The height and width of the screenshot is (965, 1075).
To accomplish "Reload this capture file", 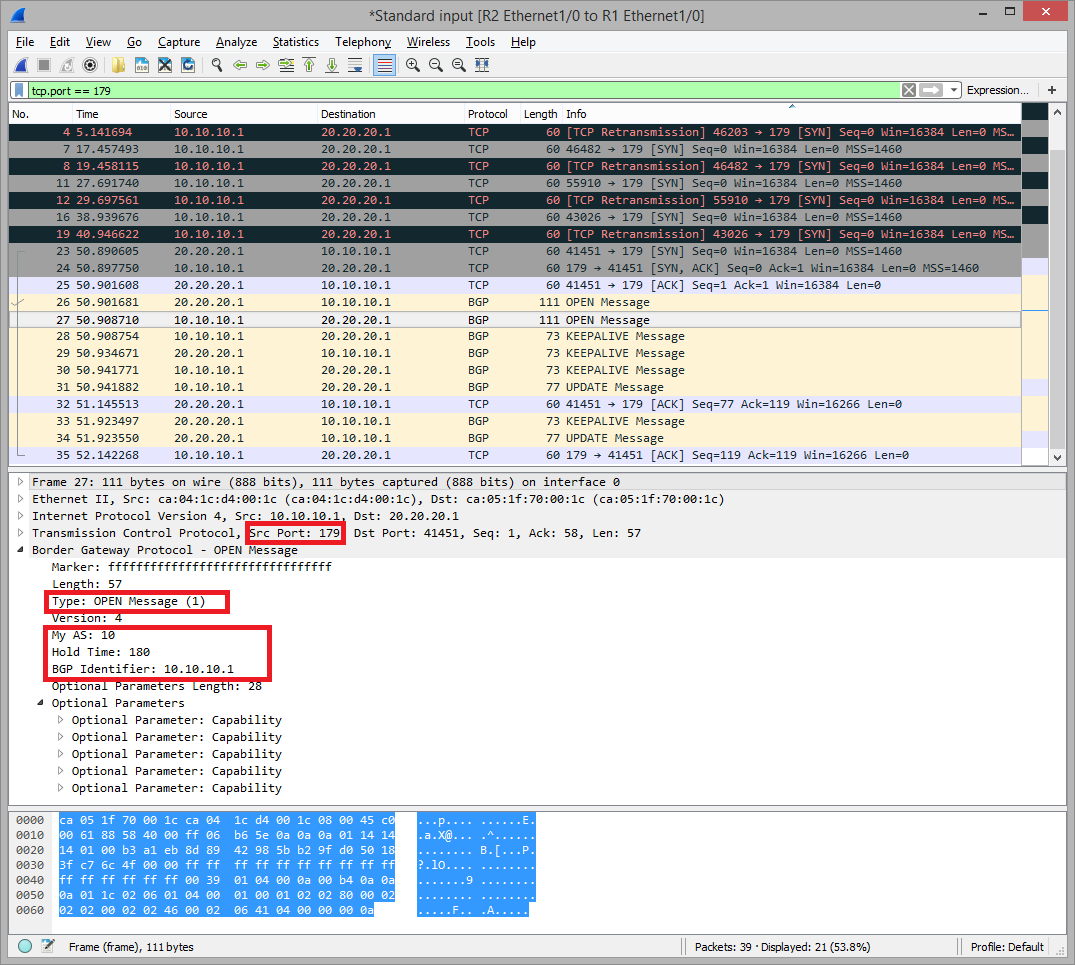I will tap(188, 65).
